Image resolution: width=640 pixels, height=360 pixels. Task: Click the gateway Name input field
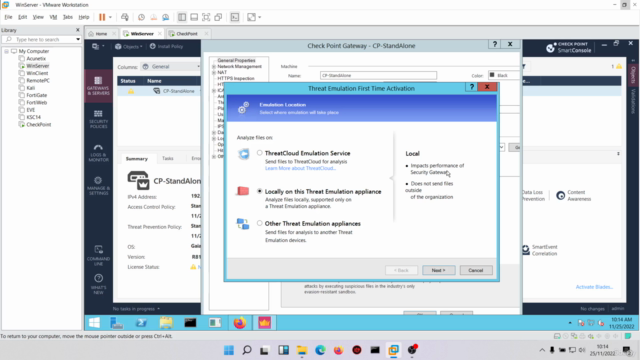click(x=378, y=76)
